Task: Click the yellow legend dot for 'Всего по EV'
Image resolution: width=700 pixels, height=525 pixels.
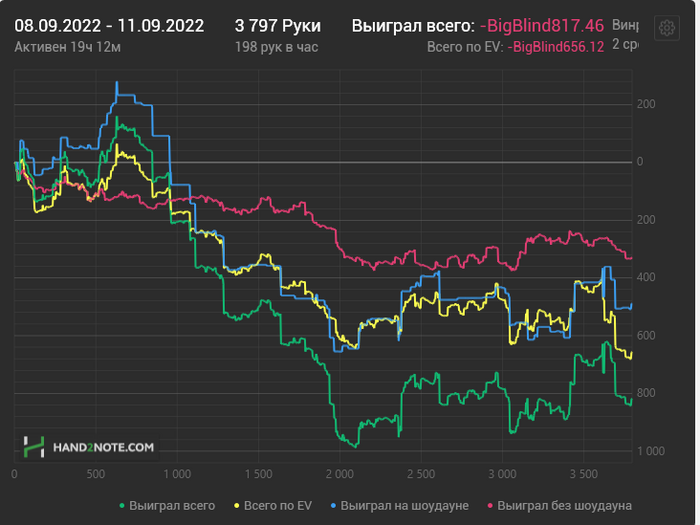Action: coord(237,506)
